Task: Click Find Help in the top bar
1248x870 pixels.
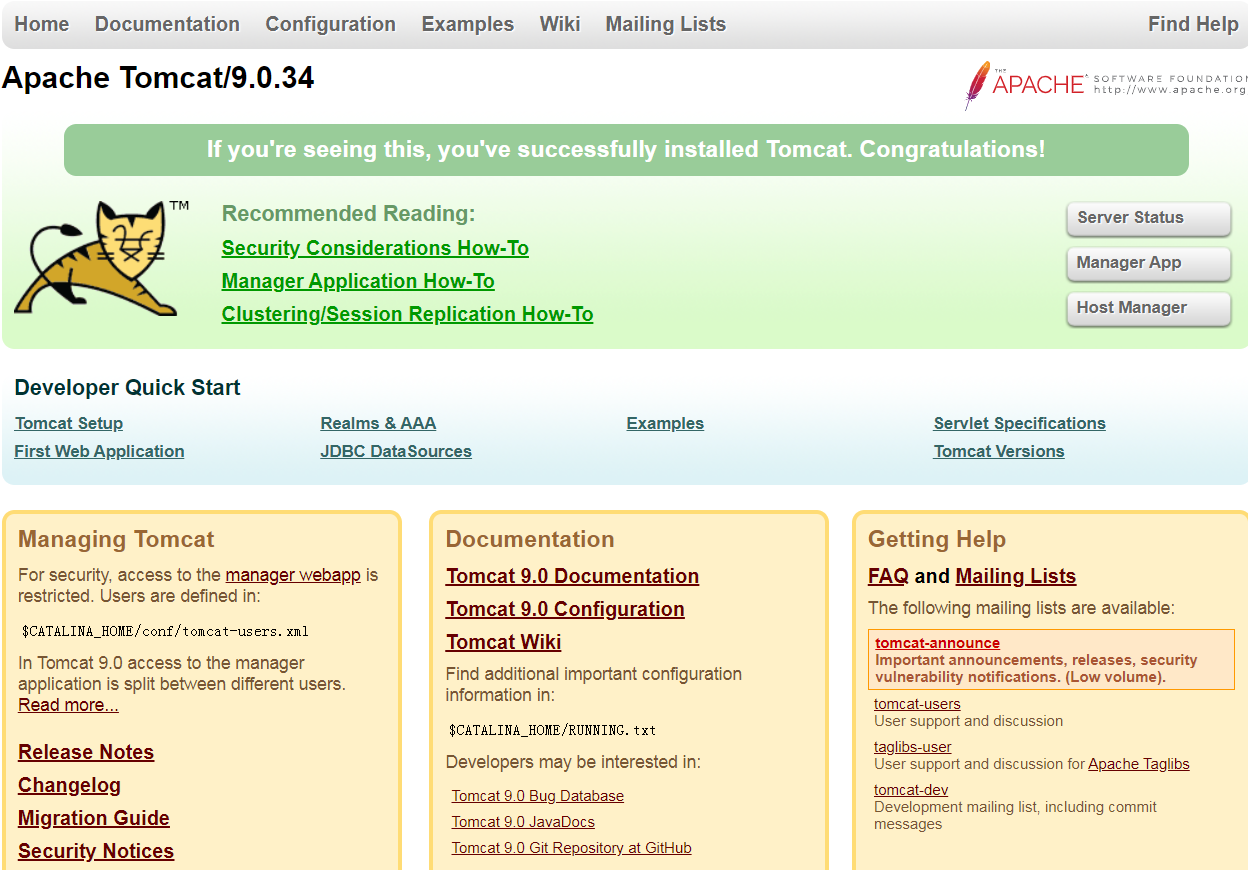Action: coord(1193,24)
